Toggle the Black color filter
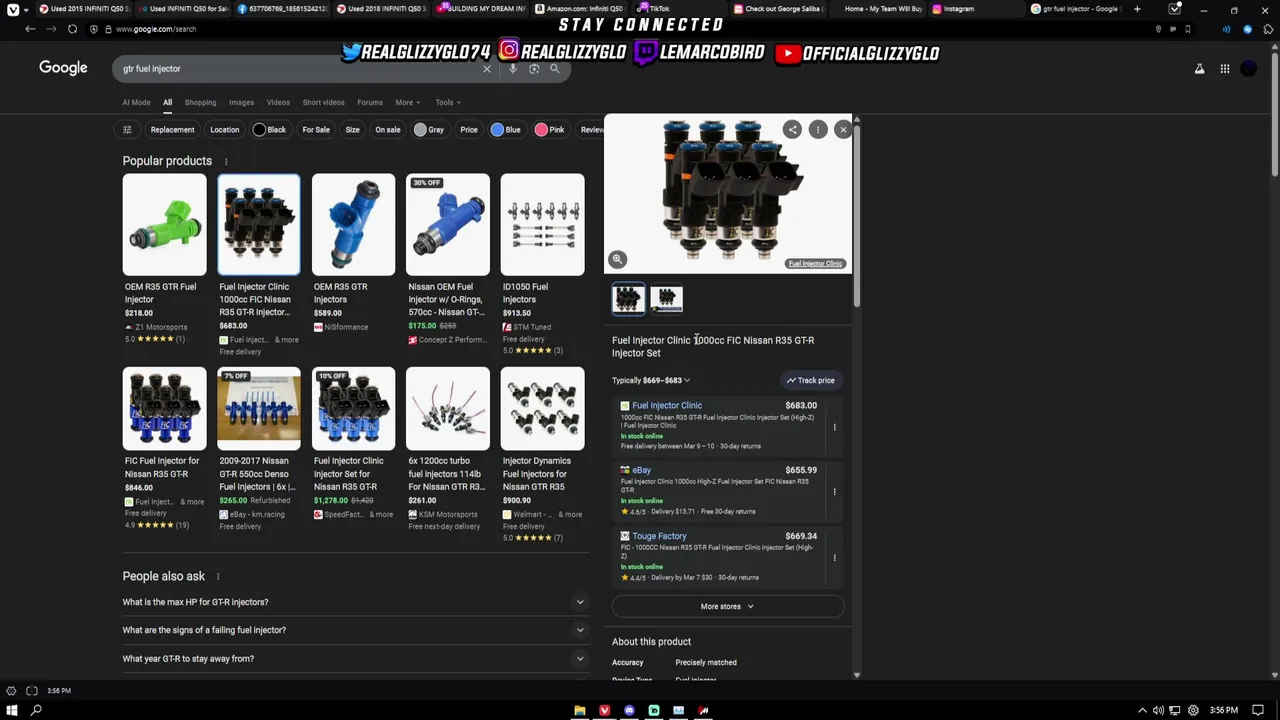The width and height of the screenshot is (1280, 720). (270, 129)
